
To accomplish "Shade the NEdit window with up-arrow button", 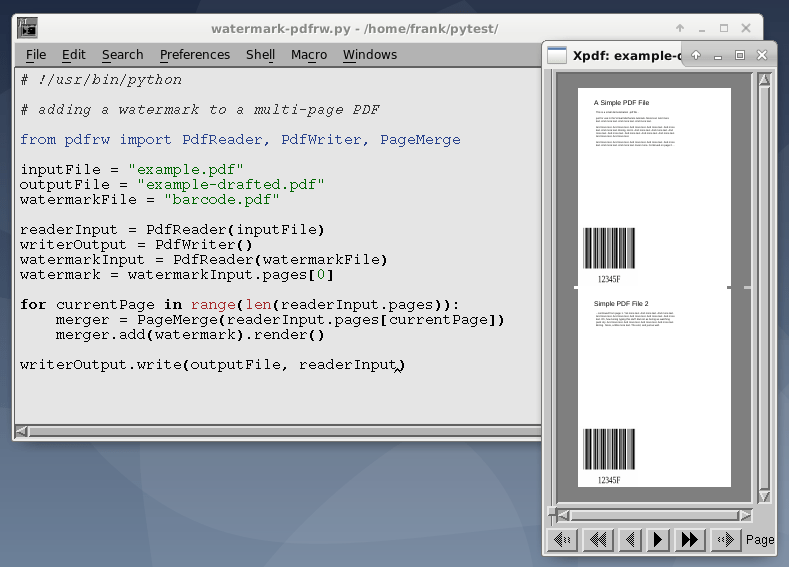I will point(680,28).
